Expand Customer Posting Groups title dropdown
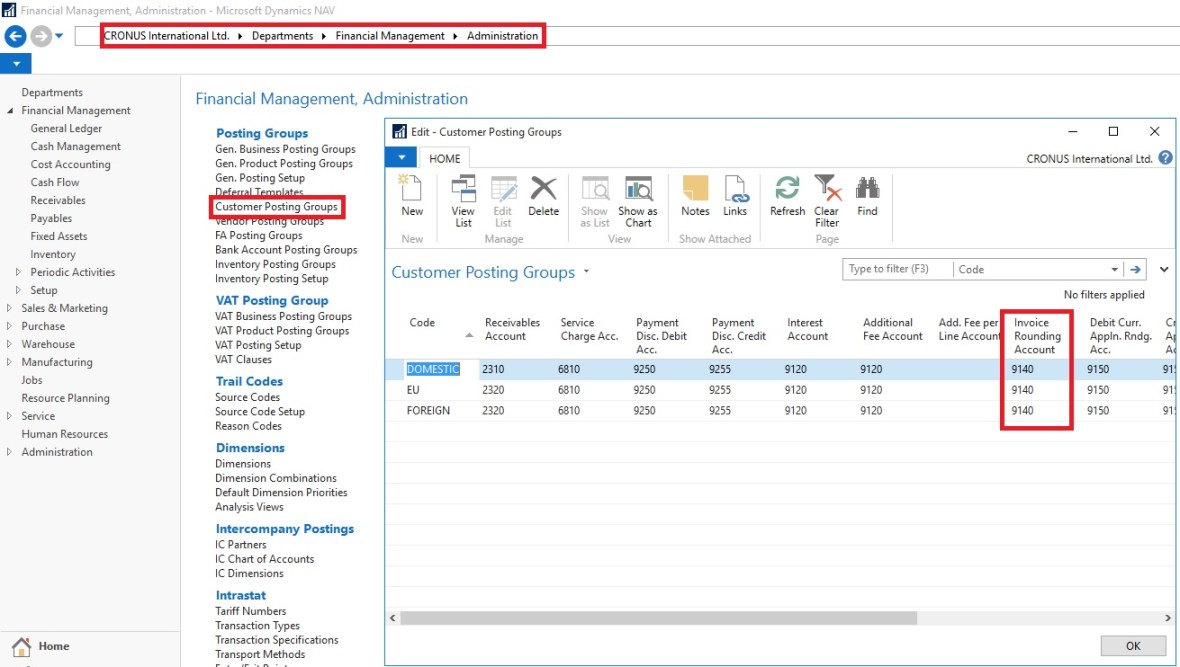 587,272
